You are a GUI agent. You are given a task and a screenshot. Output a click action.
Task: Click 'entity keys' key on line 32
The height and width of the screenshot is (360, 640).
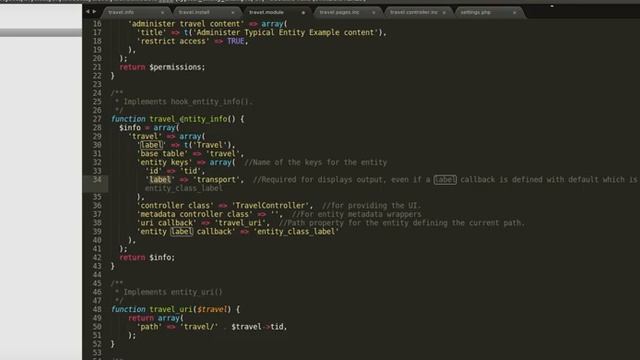click(164, 162)
